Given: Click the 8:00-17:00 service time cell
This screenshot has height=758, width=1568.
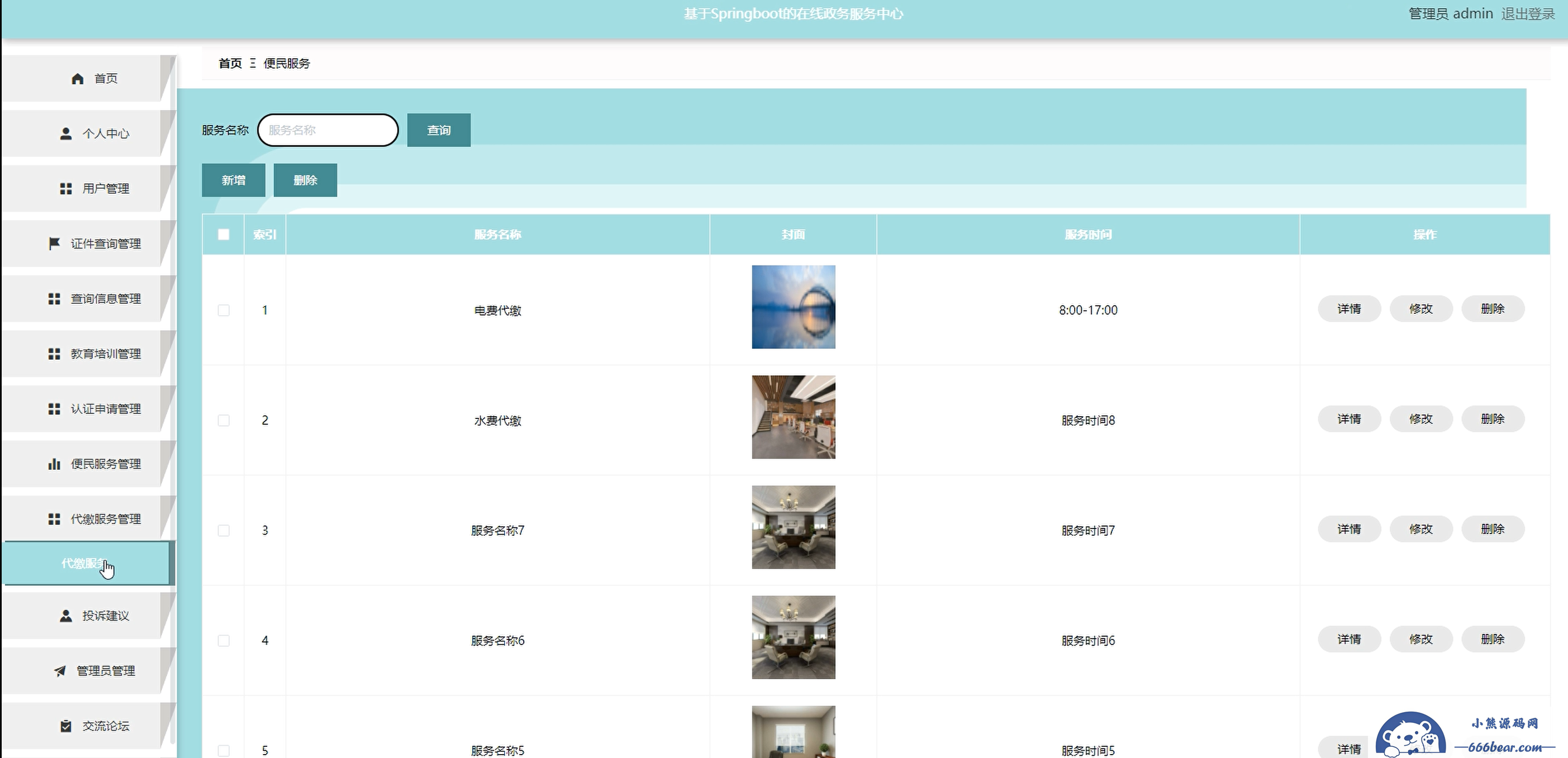Looking at the screenshot, I should 1088,310.
